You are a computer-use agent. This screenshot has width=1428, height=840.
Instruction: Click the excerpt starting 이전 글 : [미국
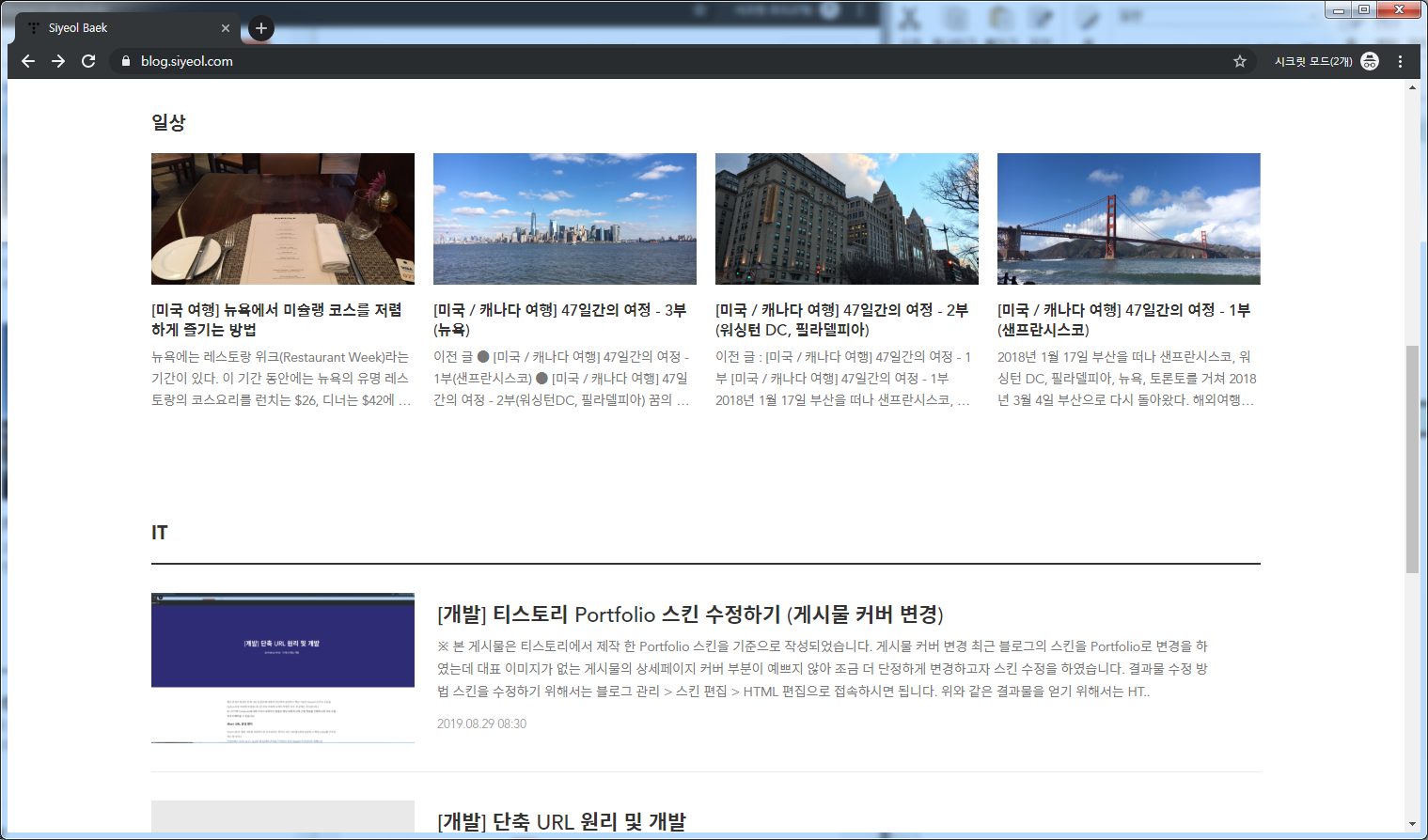tap(844, 379)
